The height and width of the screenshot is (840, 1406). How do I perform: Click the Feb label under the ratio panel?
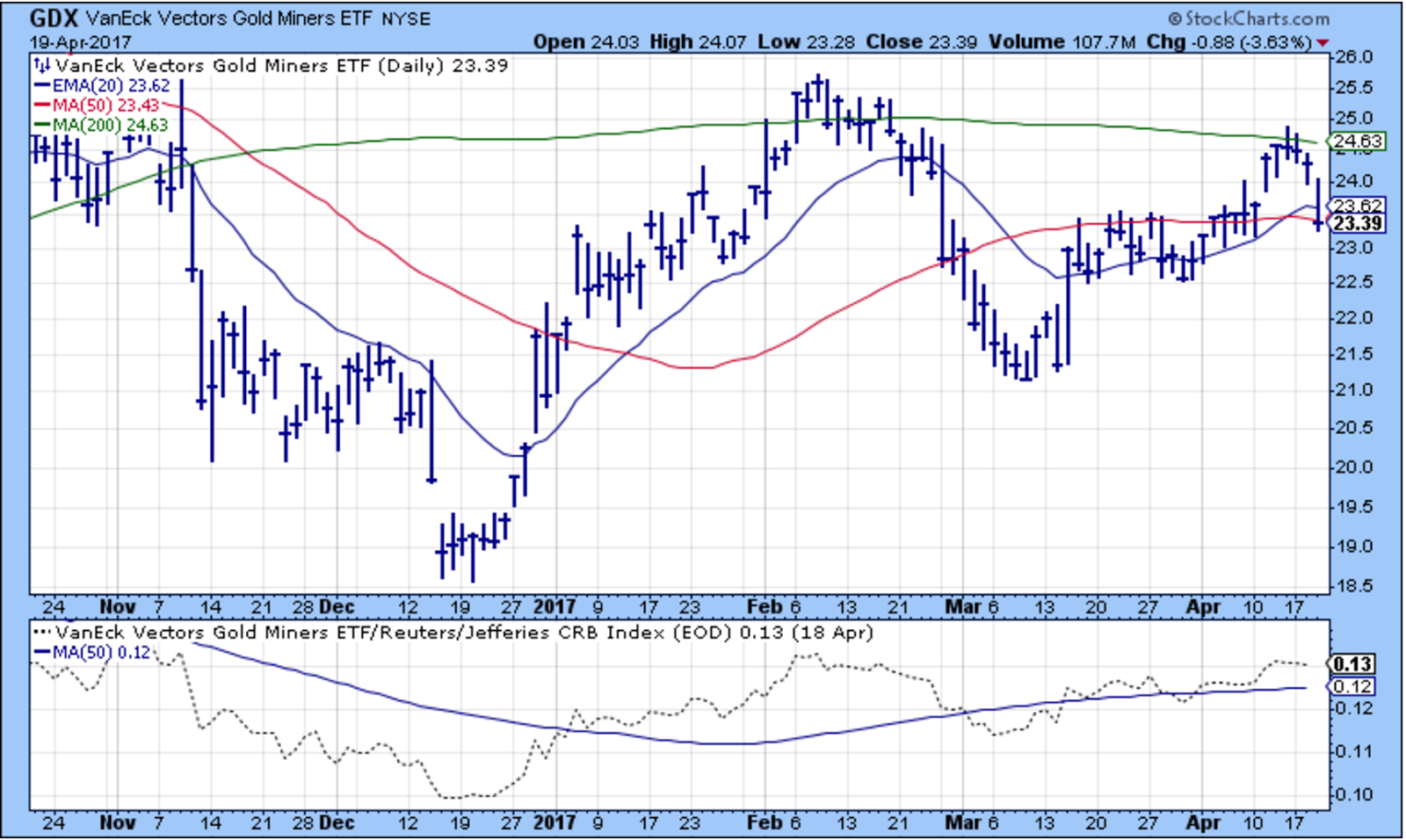click(x=764, y=823)
